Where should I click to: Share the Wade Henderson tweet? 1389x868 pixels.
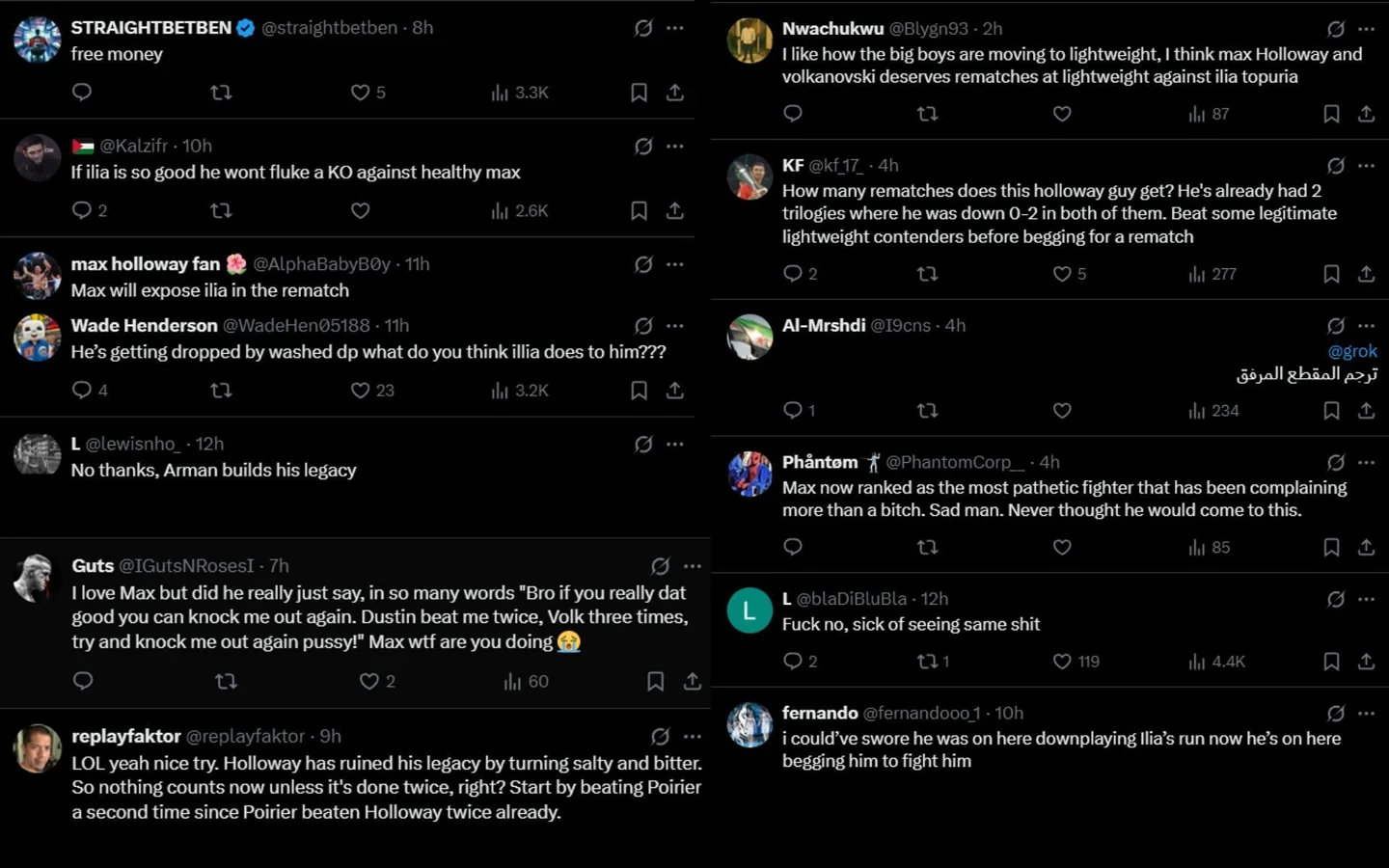(675, 390)
